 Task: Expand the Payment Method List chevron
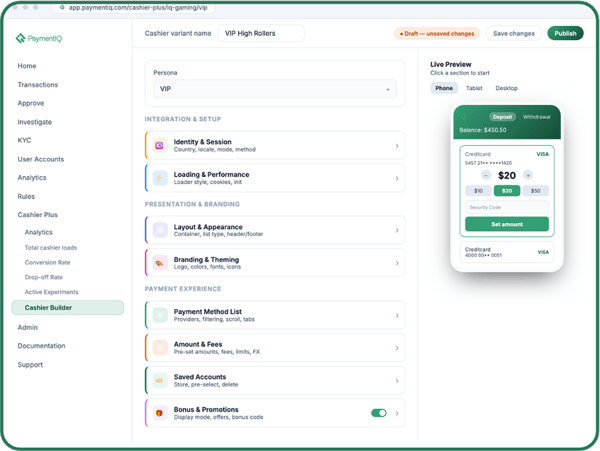point(397,316)
